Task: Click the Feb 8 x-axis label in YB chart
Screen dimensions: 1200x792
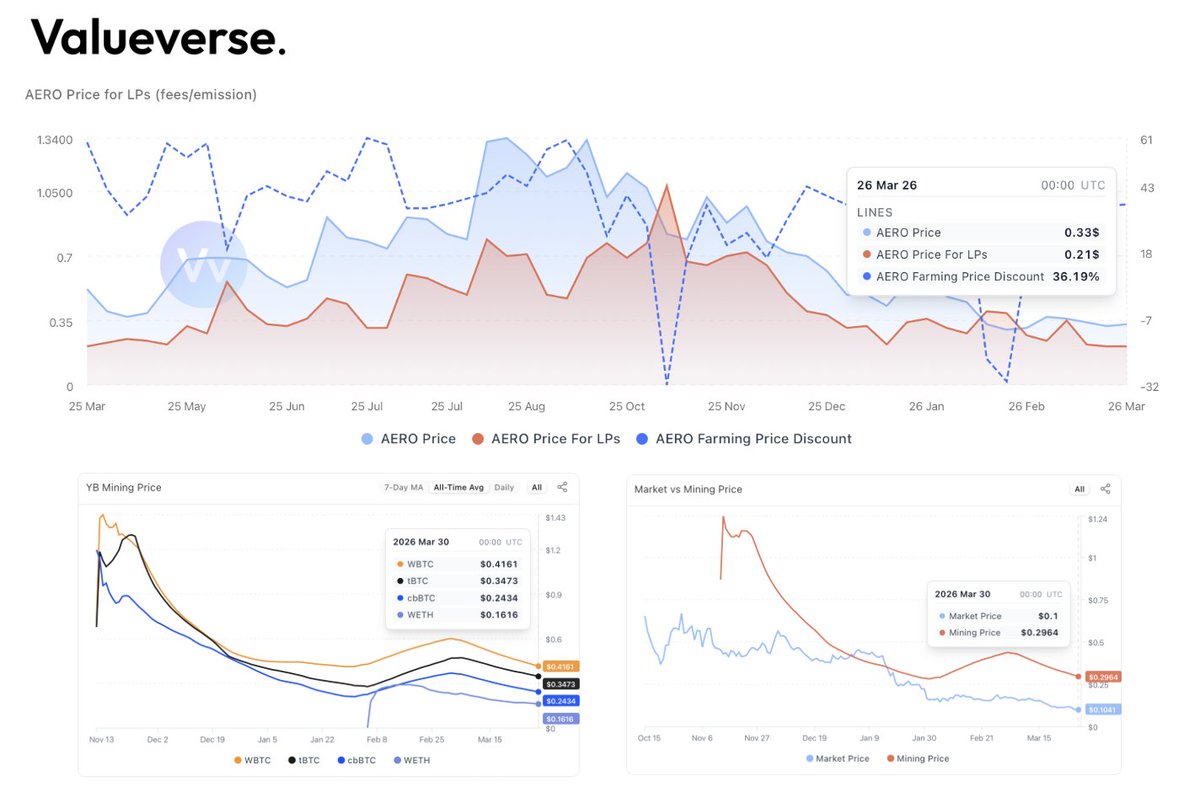Action: 378,740
